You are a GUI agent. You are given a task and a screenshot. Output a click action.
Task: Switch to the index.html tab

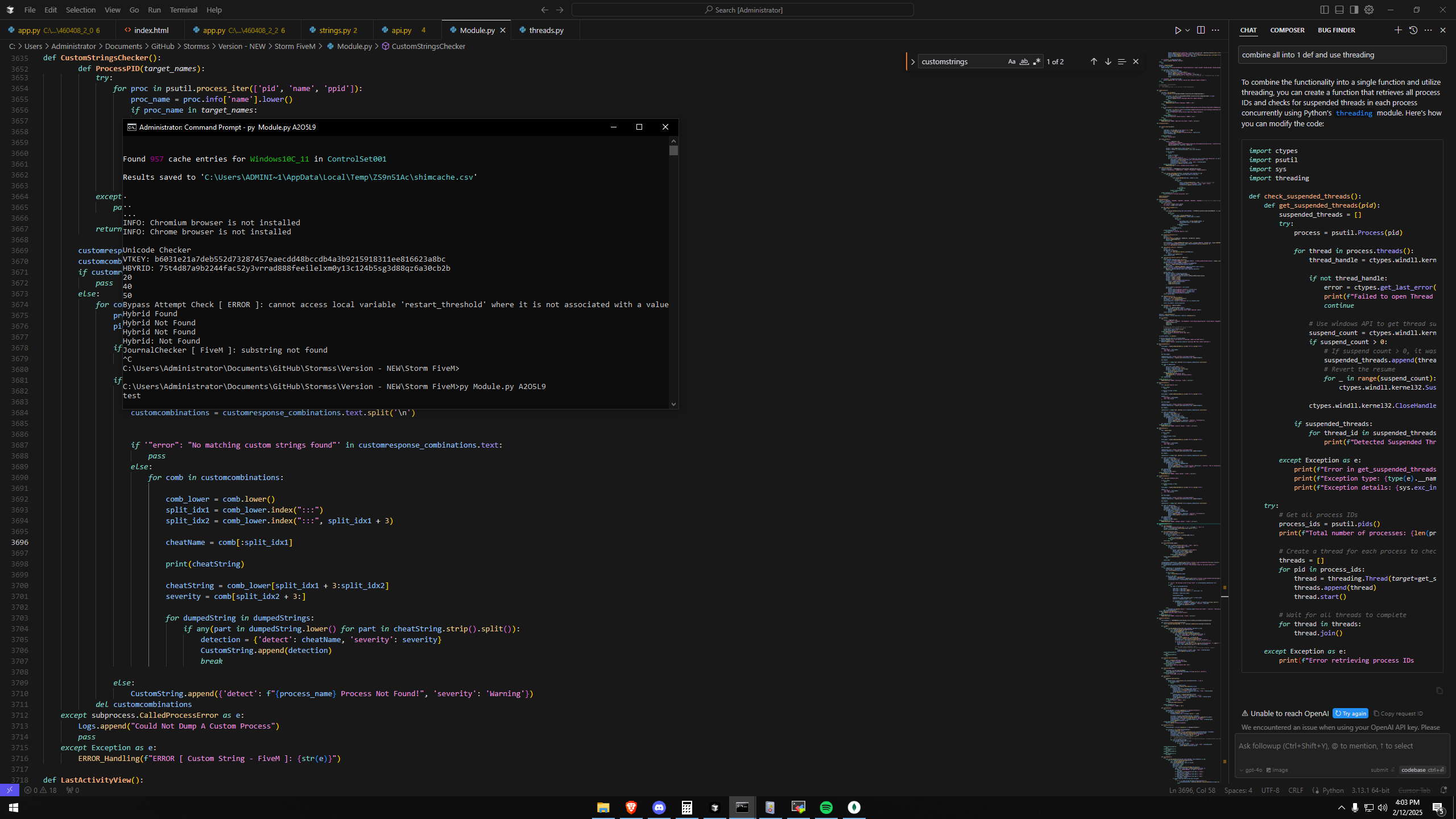(x=151, y=30)
